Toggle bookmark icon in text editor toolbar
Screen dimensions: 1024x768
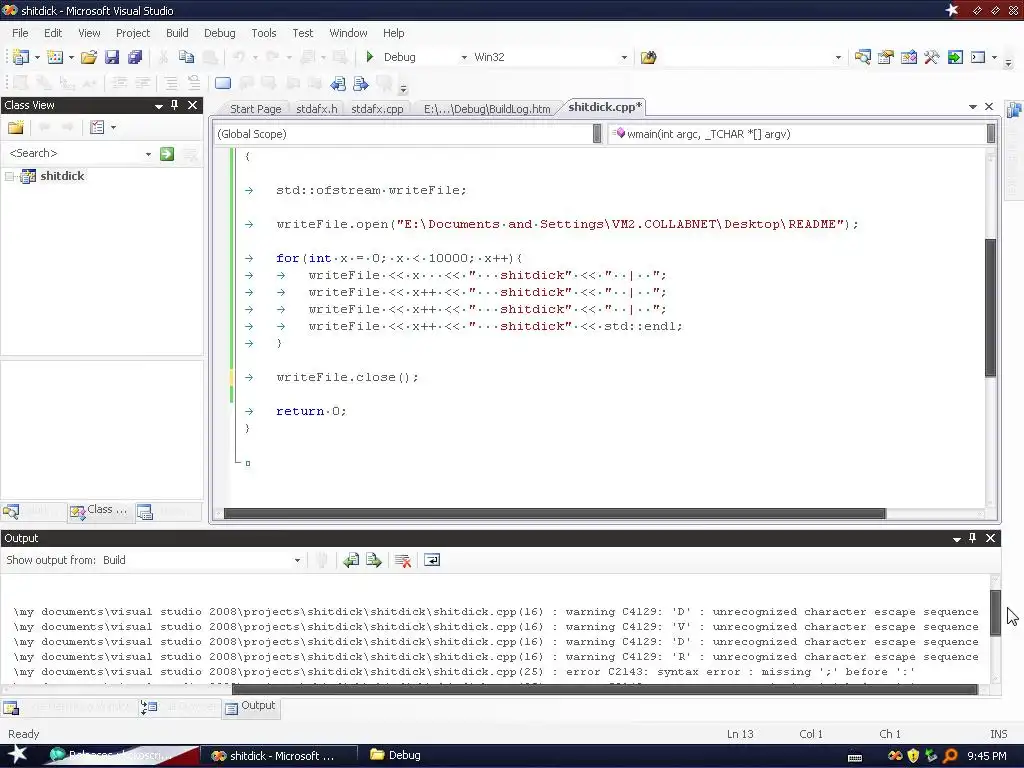(223, 83)
